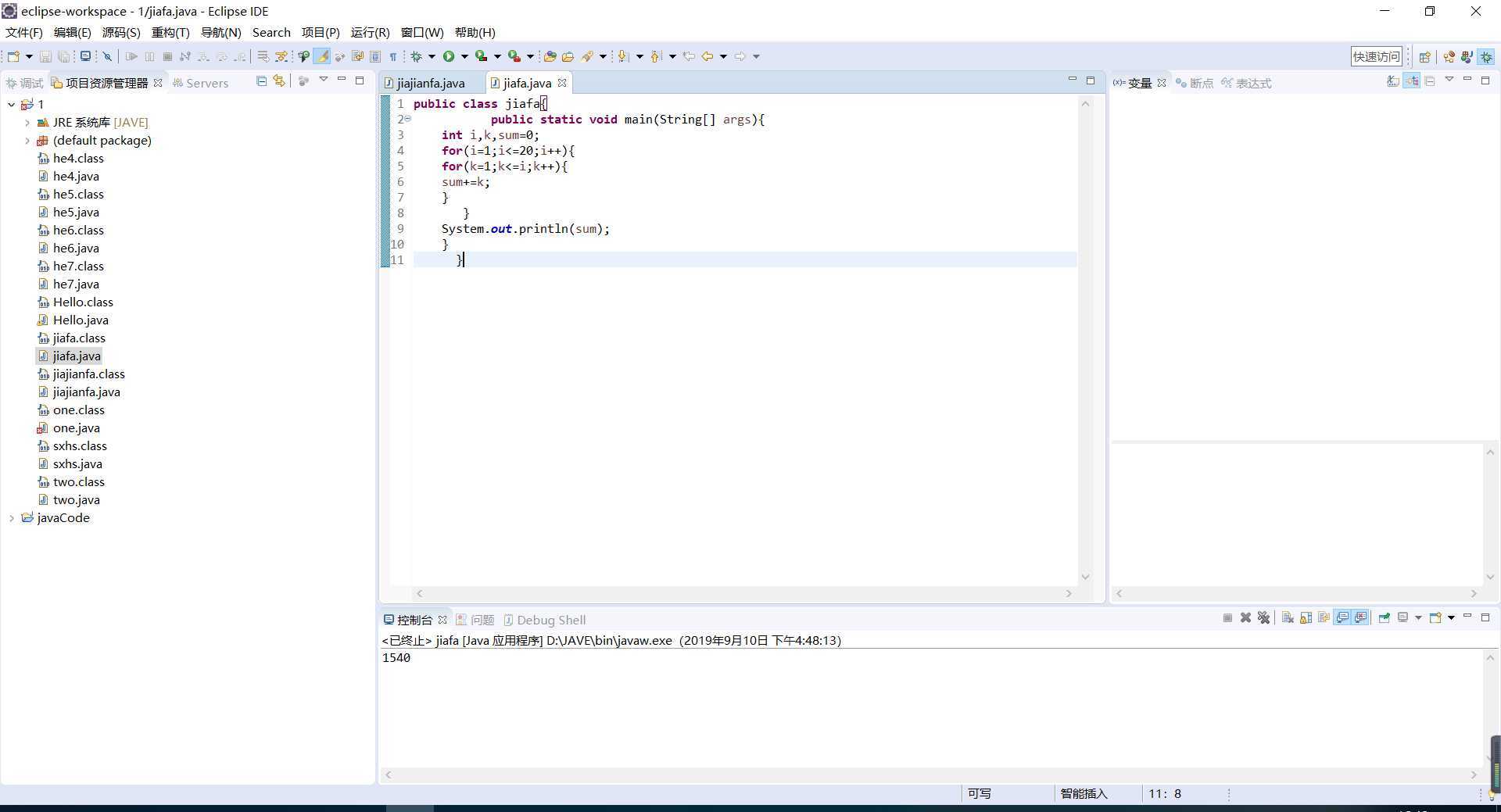Toggle Link with Editor in explorer
The image size is (1501, 812).
279,81
